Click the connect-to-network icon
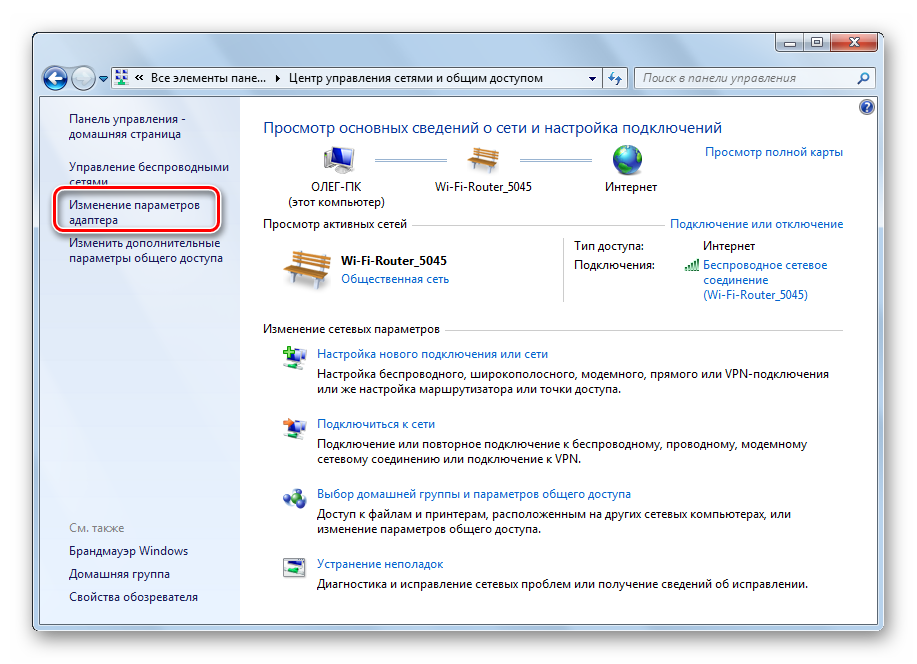The width and height of the screenshot is (917, 664). pyautogui.click(x=294, y=428)
